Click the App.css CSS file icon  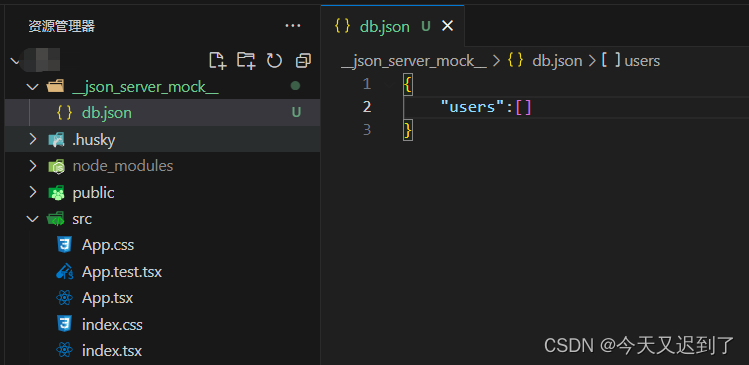point(64,245)
